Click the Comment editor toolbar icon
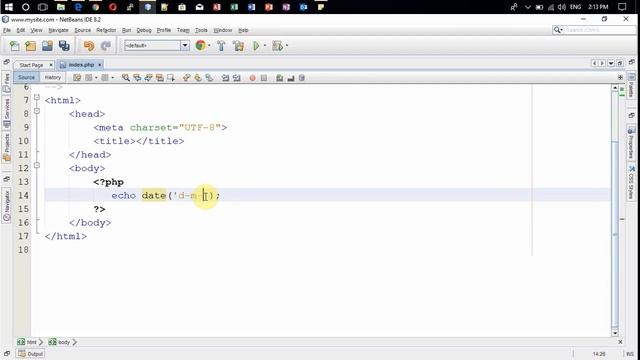 [x=280, y=78]
